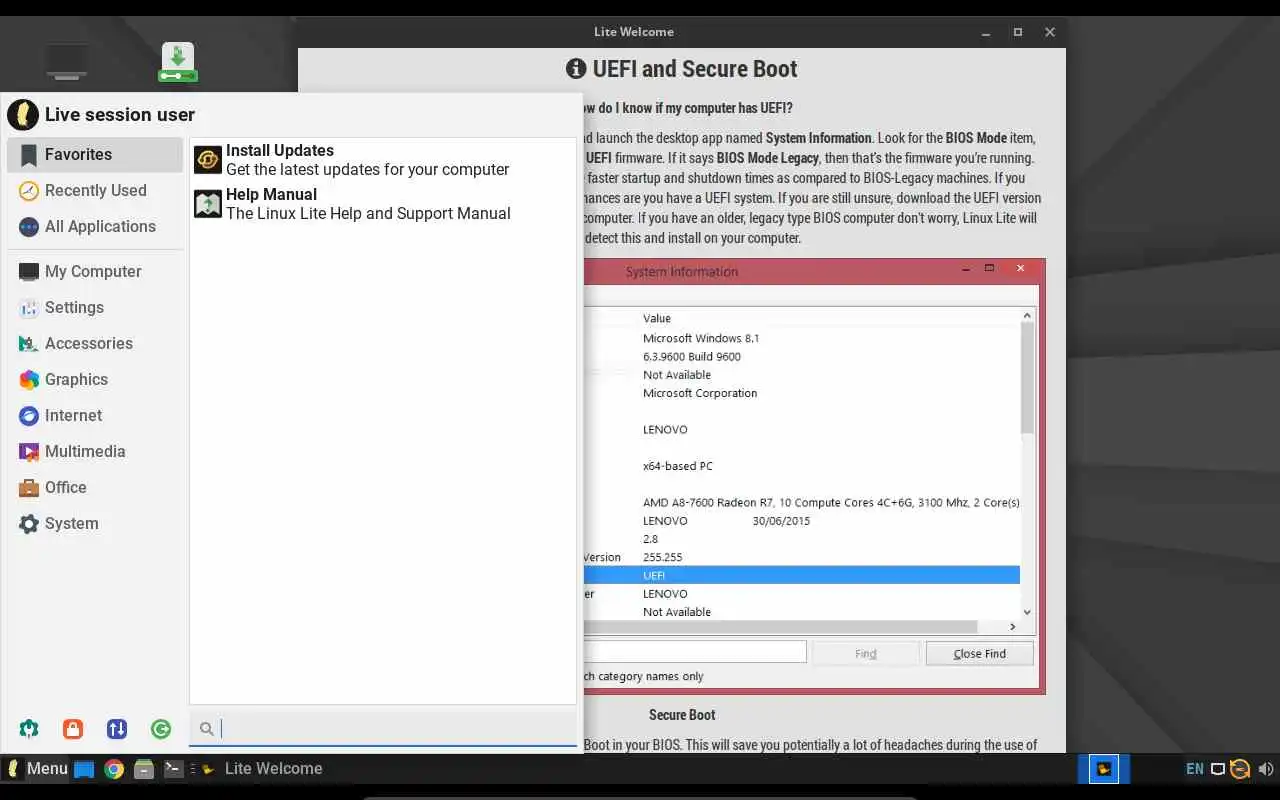The height and width of the screenshot is (800, 1280).
Task: Open the file manager drawer taskbar icon
Action: (x=144, y=769)
